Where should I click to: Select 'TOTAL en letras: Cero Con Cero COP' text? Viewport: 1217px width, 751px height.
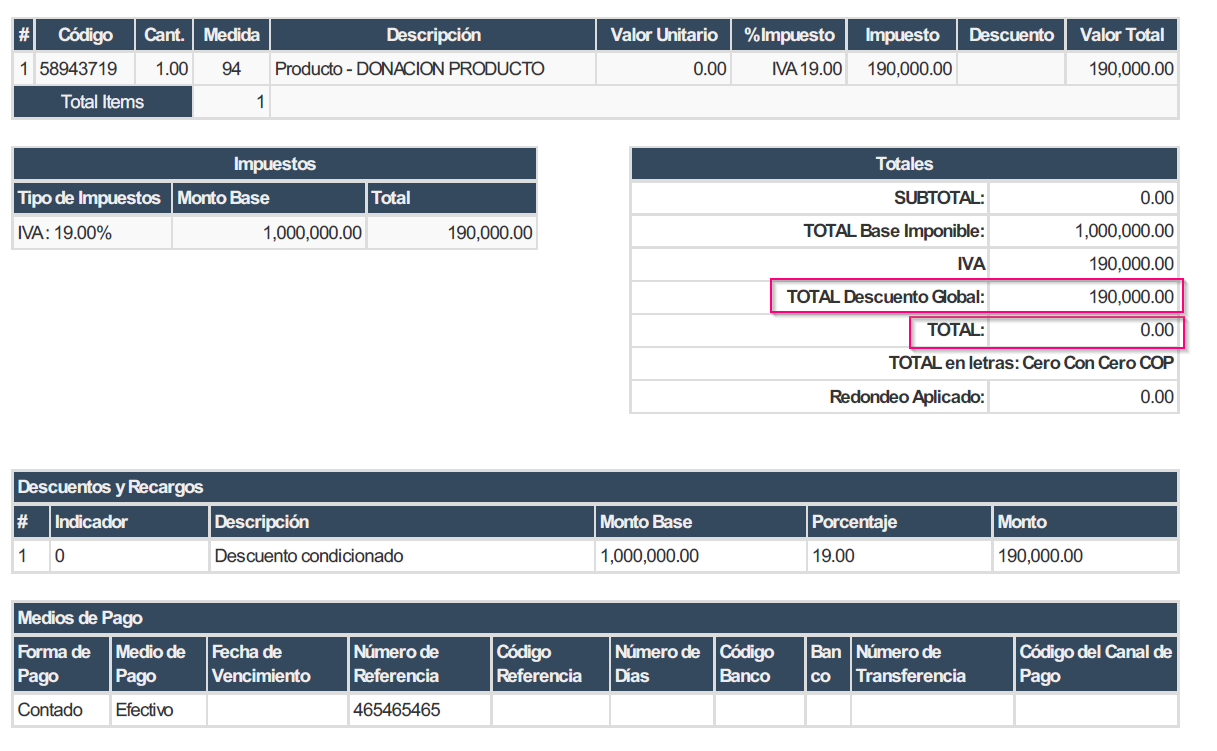point(1030,363)
